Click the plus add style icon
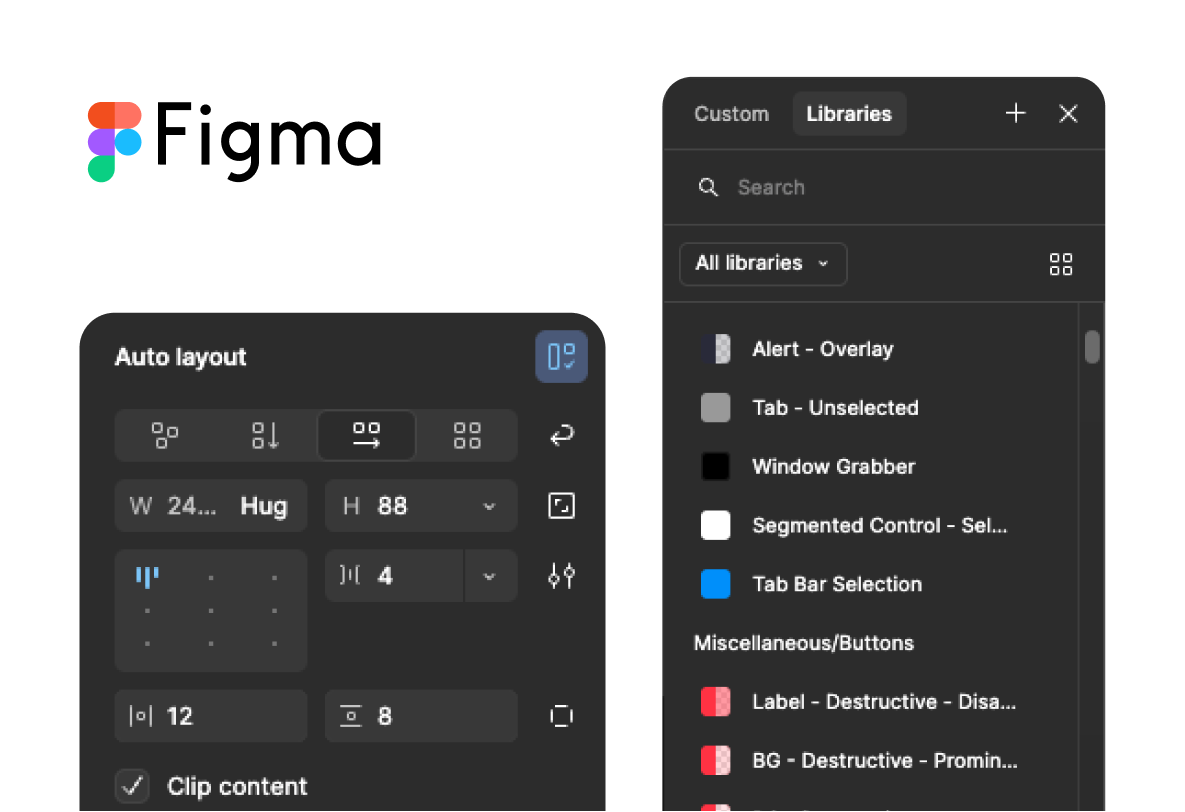Viewport: 1185px width, 812px height. point(1016,113)
